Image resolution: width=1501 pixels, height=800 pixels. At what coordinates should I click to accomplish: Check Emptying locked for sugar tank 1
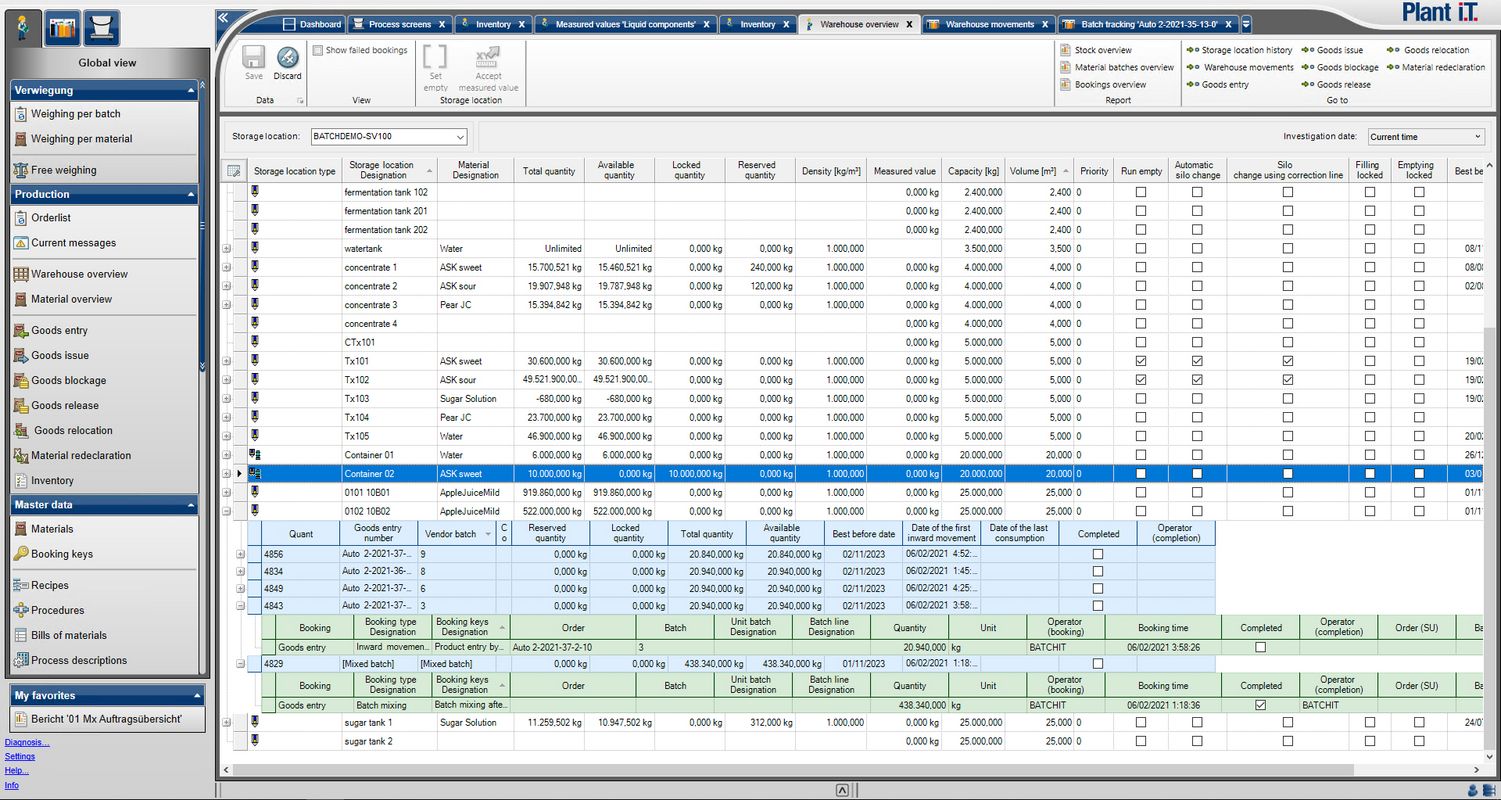[x=1419, y=722]
